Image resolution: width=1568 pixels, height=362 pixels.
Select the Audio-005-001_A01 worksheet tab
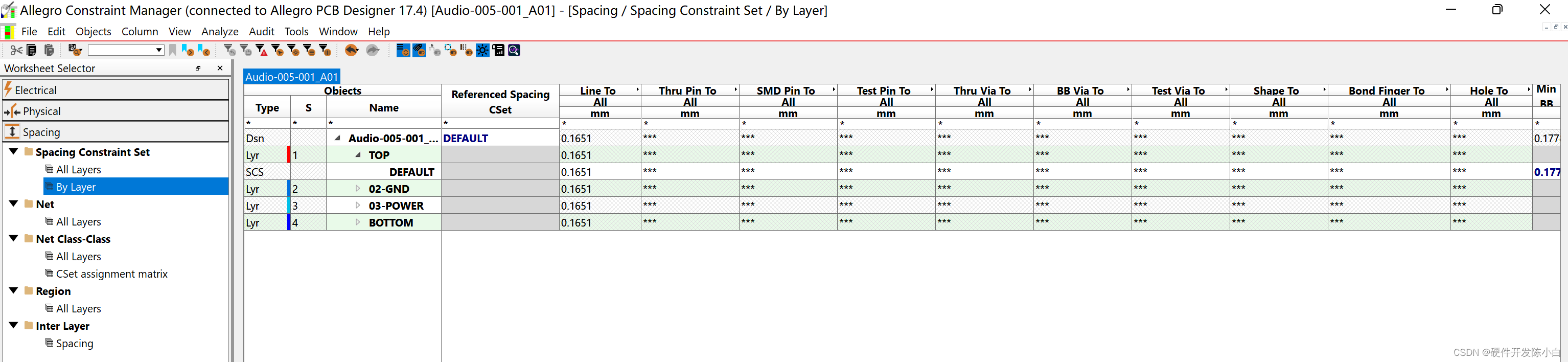click(x=291, y=77)
